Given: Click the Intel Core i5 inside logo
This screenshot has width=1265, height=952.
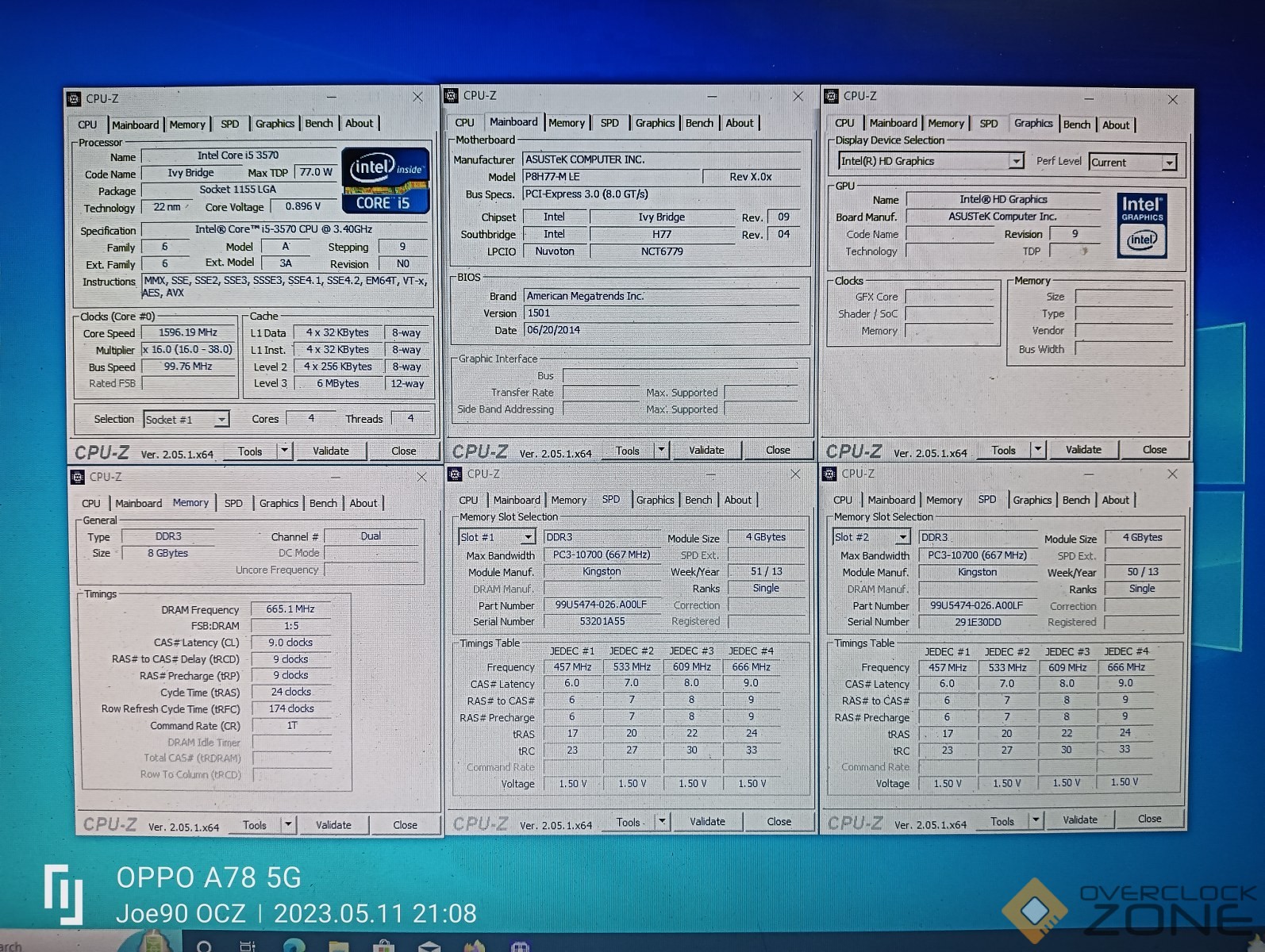Looking at the screenshot, I should pos(386,180).
